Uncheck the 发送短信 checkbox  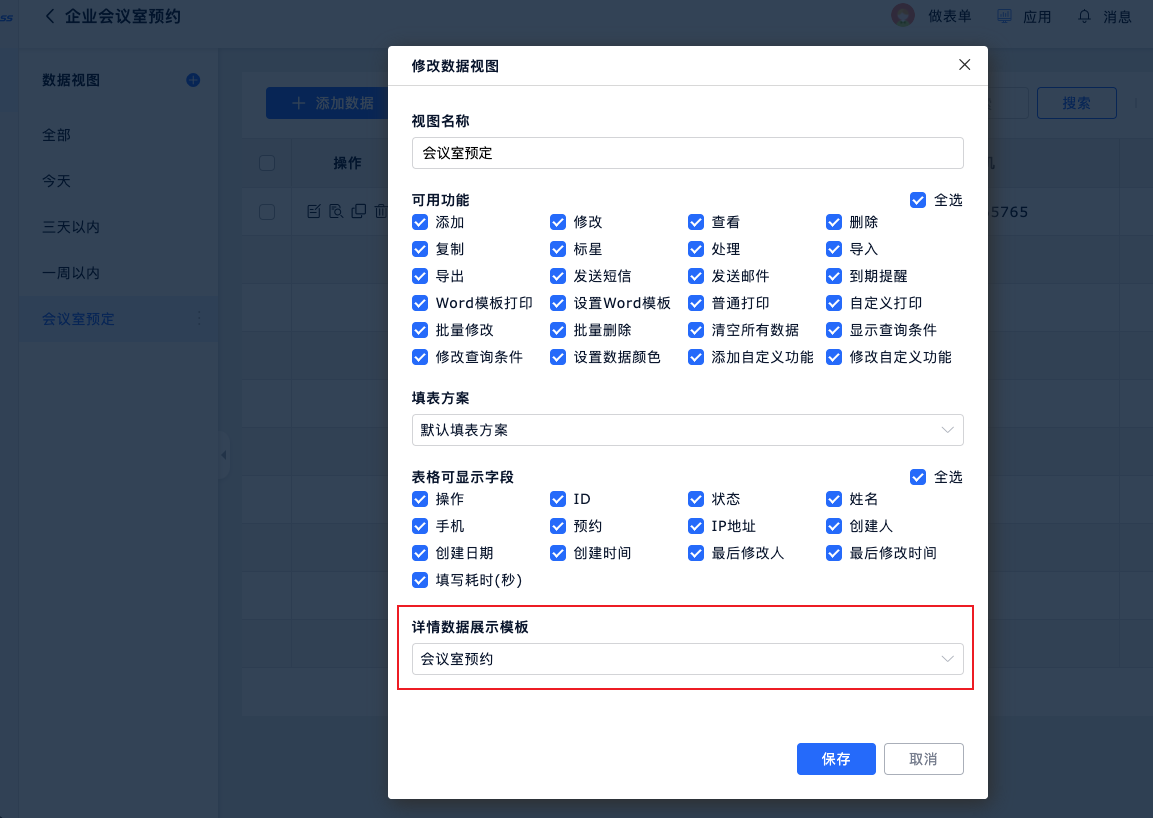558,276
